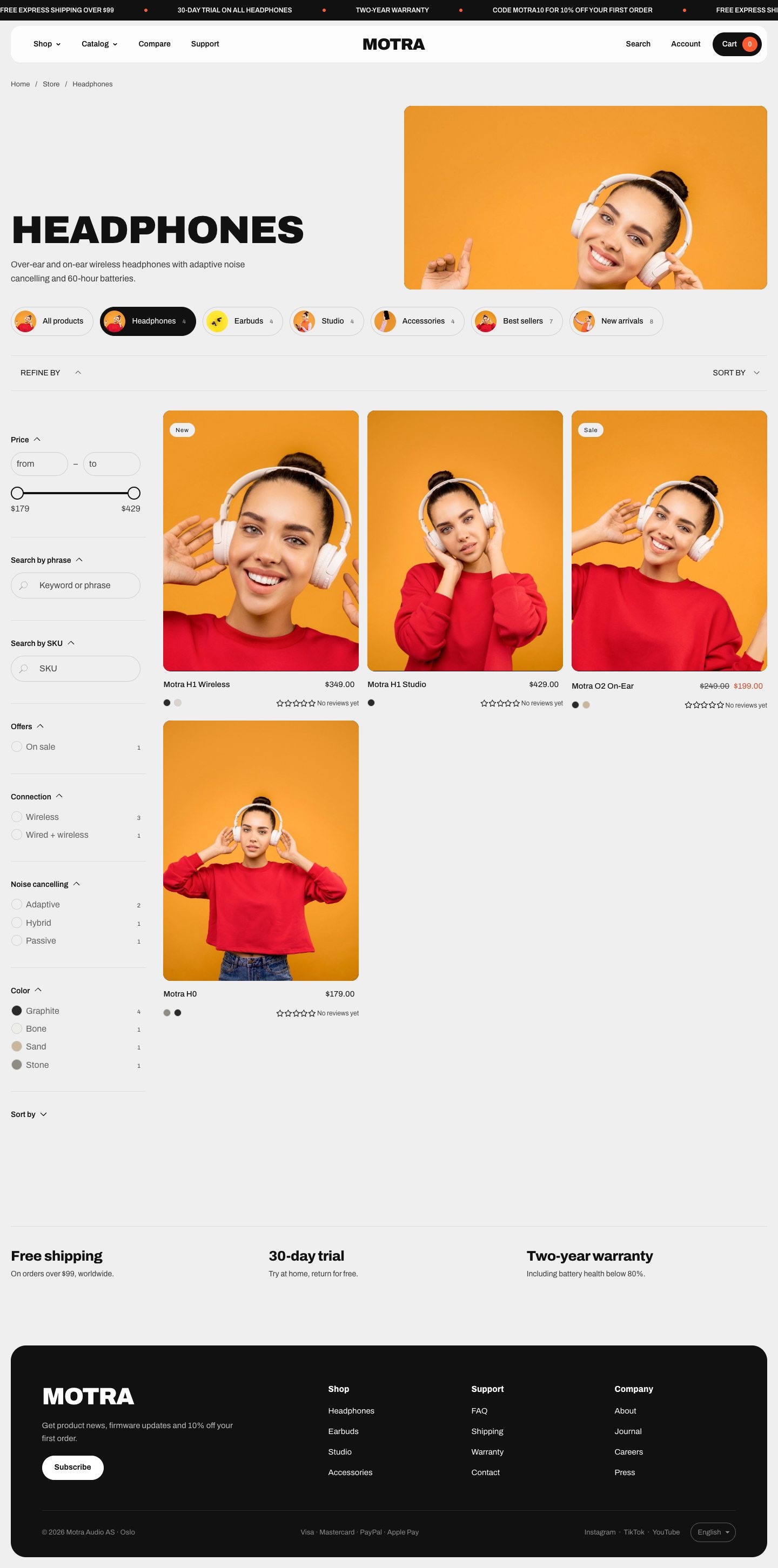
Task: Check the Wireless connection filter
Action: [x=17, y=817]
